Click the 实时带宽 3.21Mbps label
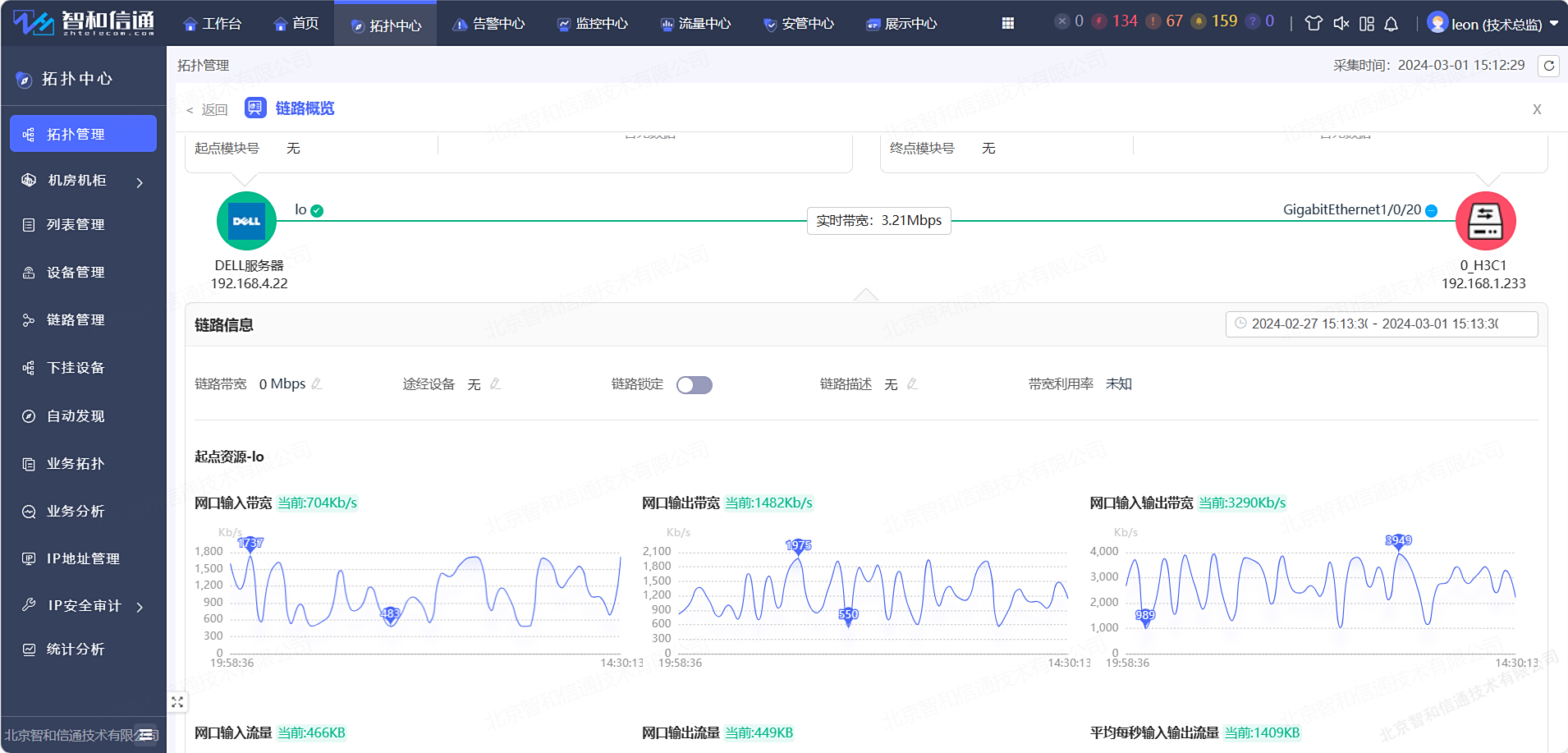This screenshot has width=1568, height=753. click(x=879, y=220)
